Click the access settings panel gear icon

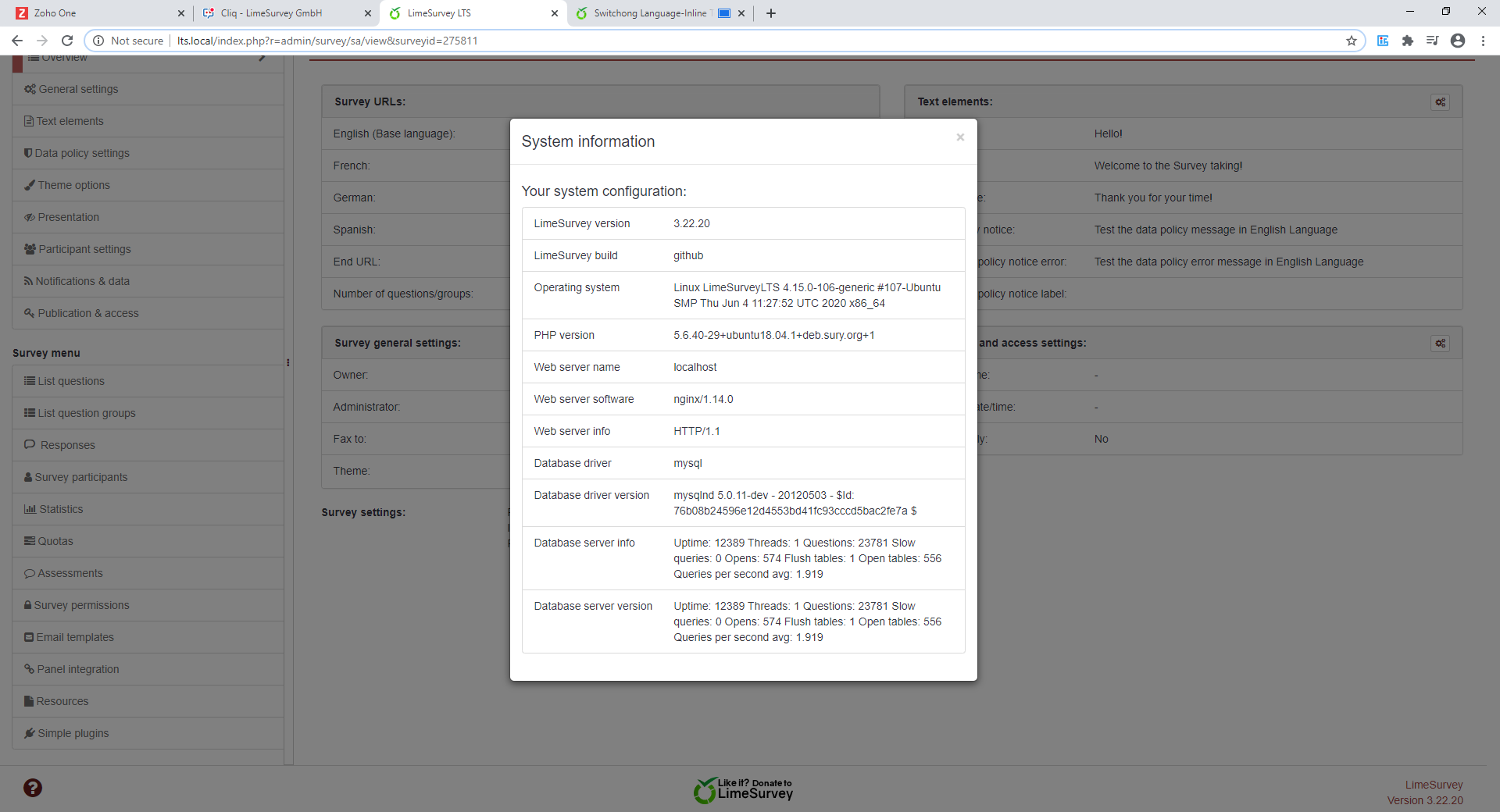click(x=1441, y=344)
